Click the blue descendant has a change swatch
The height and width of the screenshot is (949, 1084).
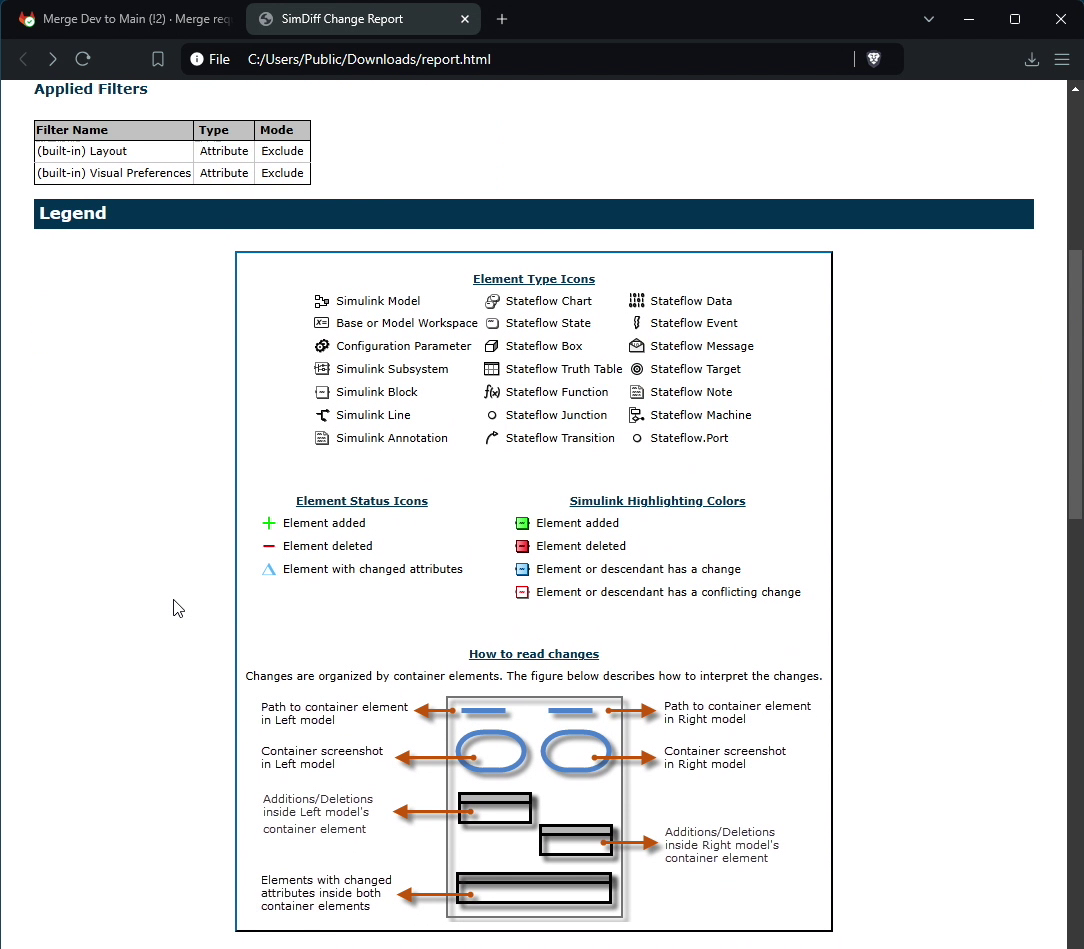tap(522, 569)
